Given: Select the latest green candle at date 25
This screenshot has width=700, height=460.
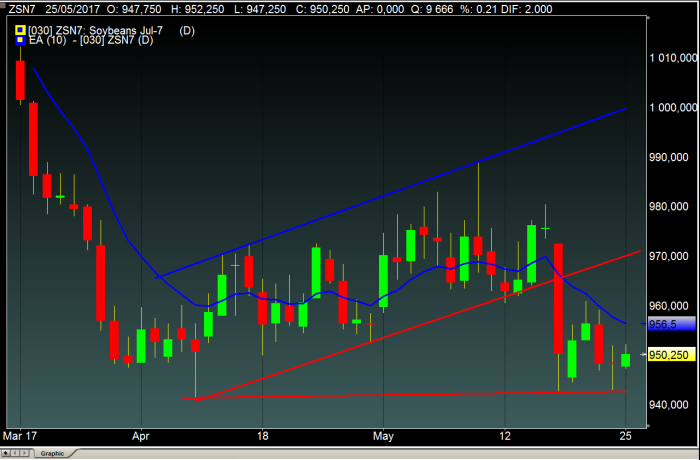Looking at the screenshot, I should [x=626, y=360].
